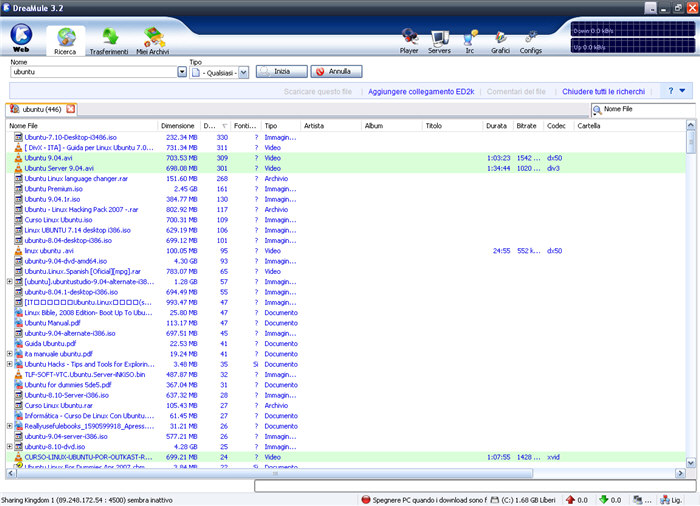Select Guida Ubuntu.pdf file

click(50, 343)
